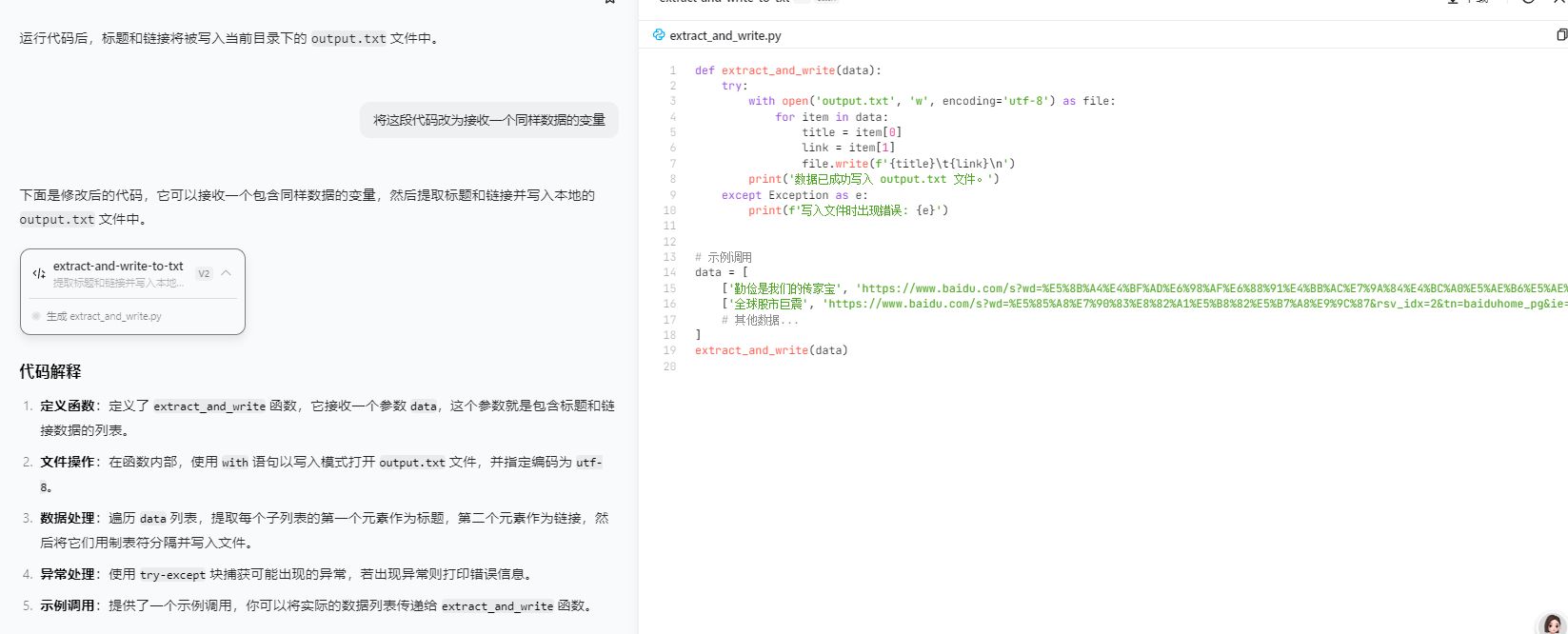The height and width of the screenshot is (634, 1568).
Task: Open the extract-and-write-to-txt card title
Action: [118, 267]
